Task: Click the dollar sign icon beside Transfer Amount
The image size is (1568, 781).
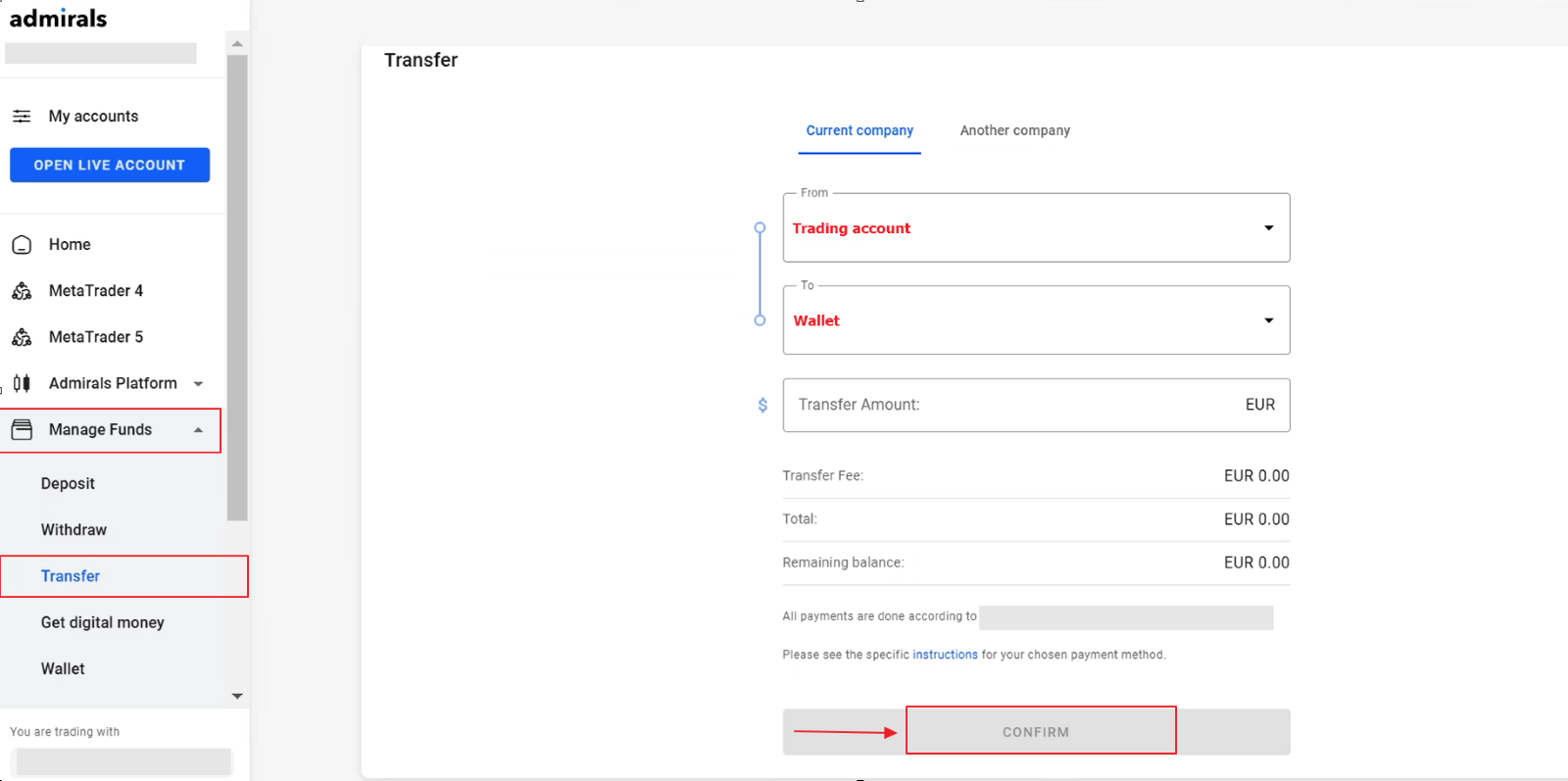Action: tap(762, 405)
